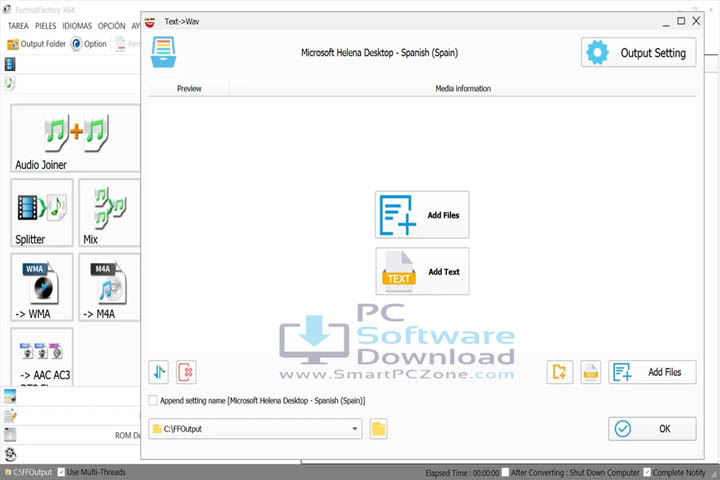Click the voice preset drawer icon

(163, 52)
